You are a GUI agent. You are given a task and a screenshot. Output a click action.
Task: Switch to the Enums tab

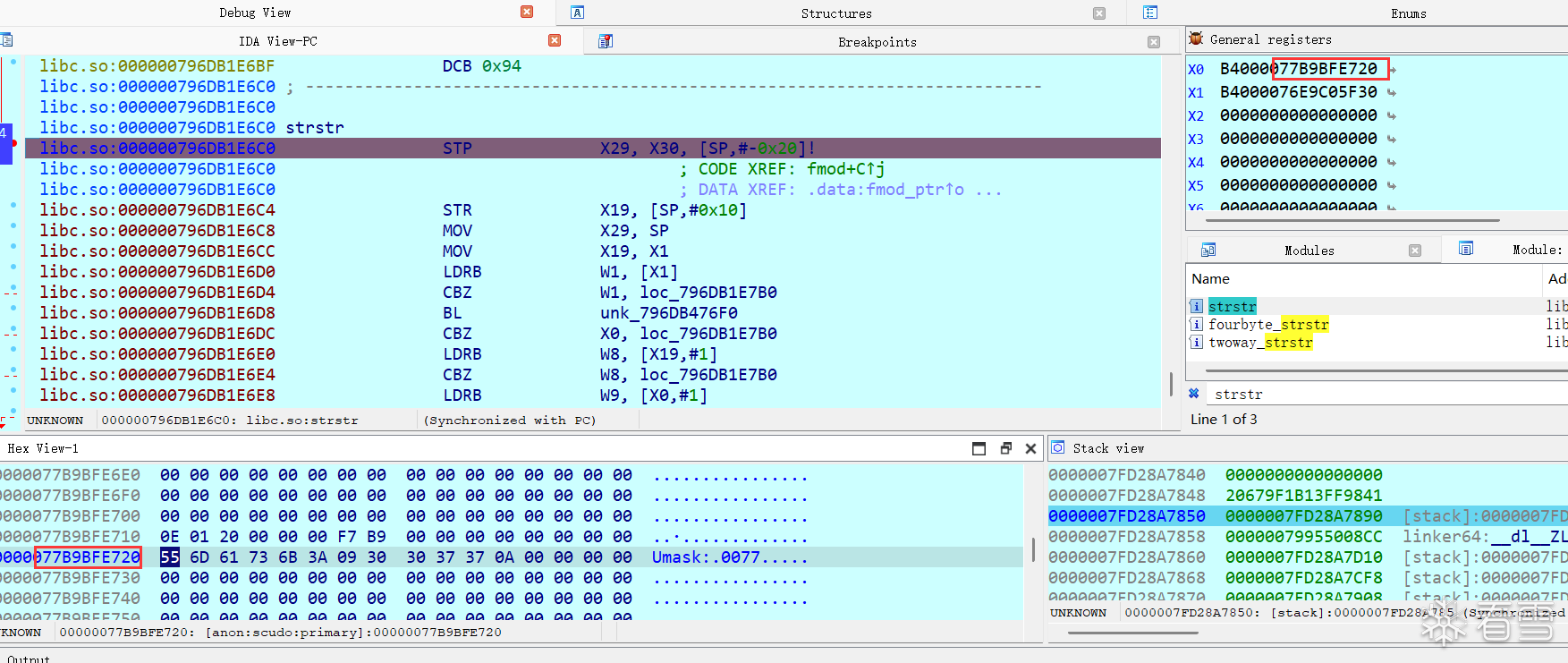[1409, 13]
